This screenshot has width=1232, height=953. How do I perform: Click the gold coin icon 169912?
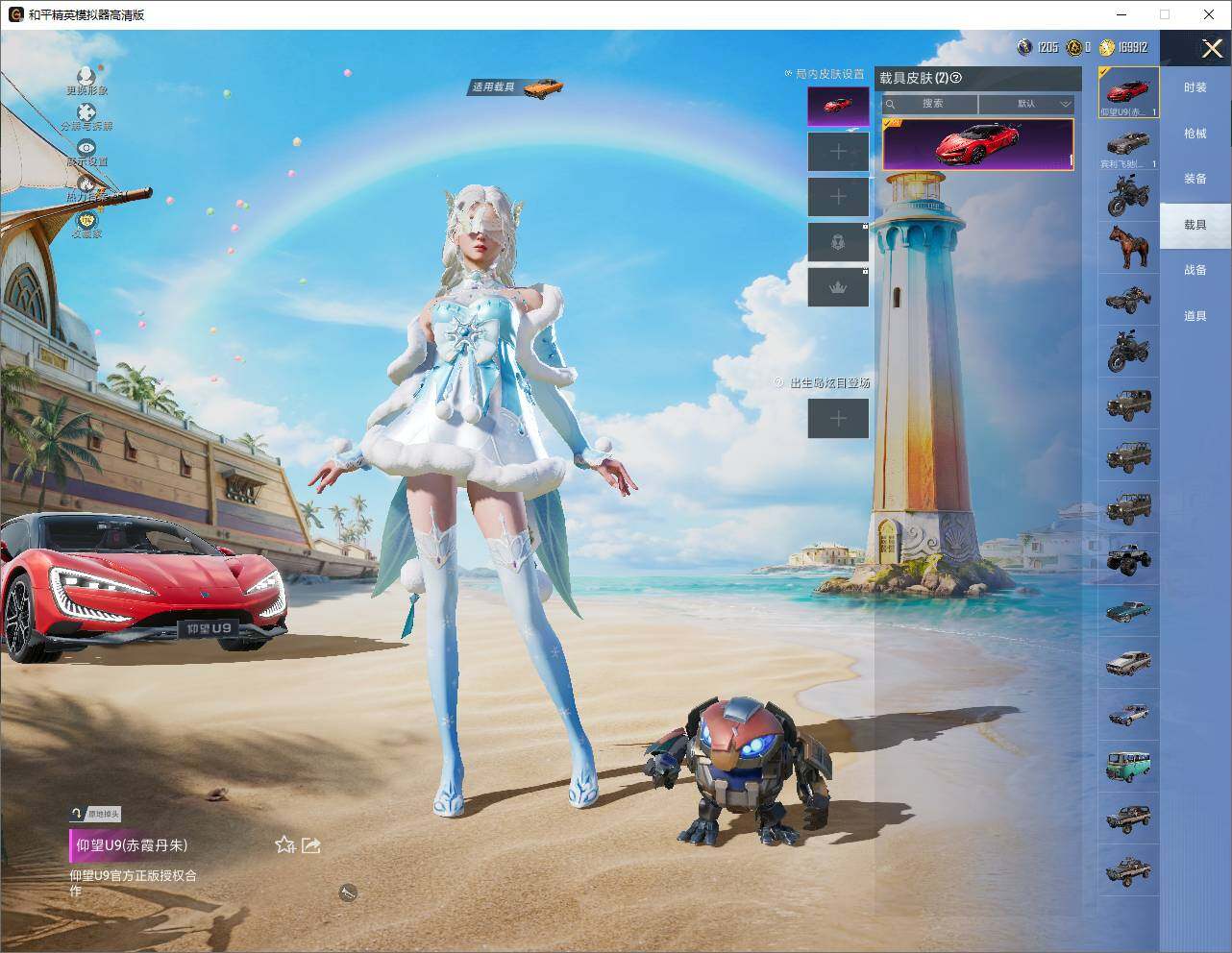click(1106, 47)
